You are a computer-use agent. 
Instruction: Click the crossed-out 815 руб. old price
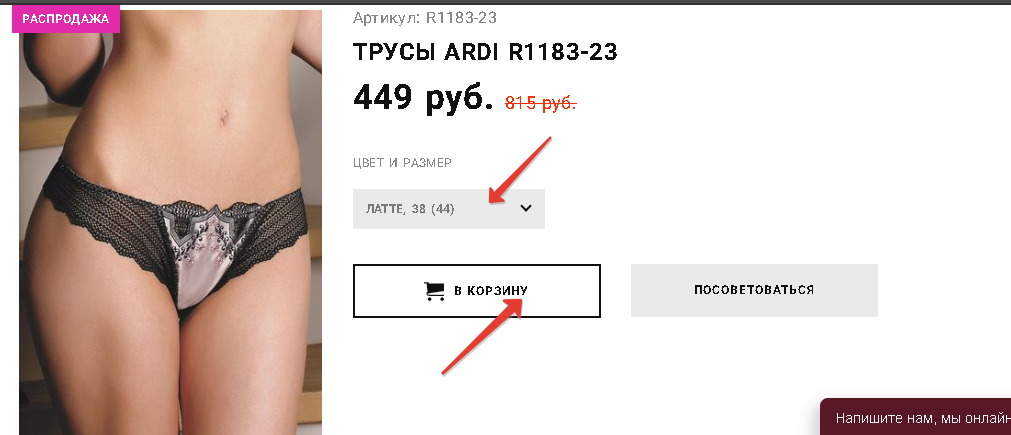point(540,103)
